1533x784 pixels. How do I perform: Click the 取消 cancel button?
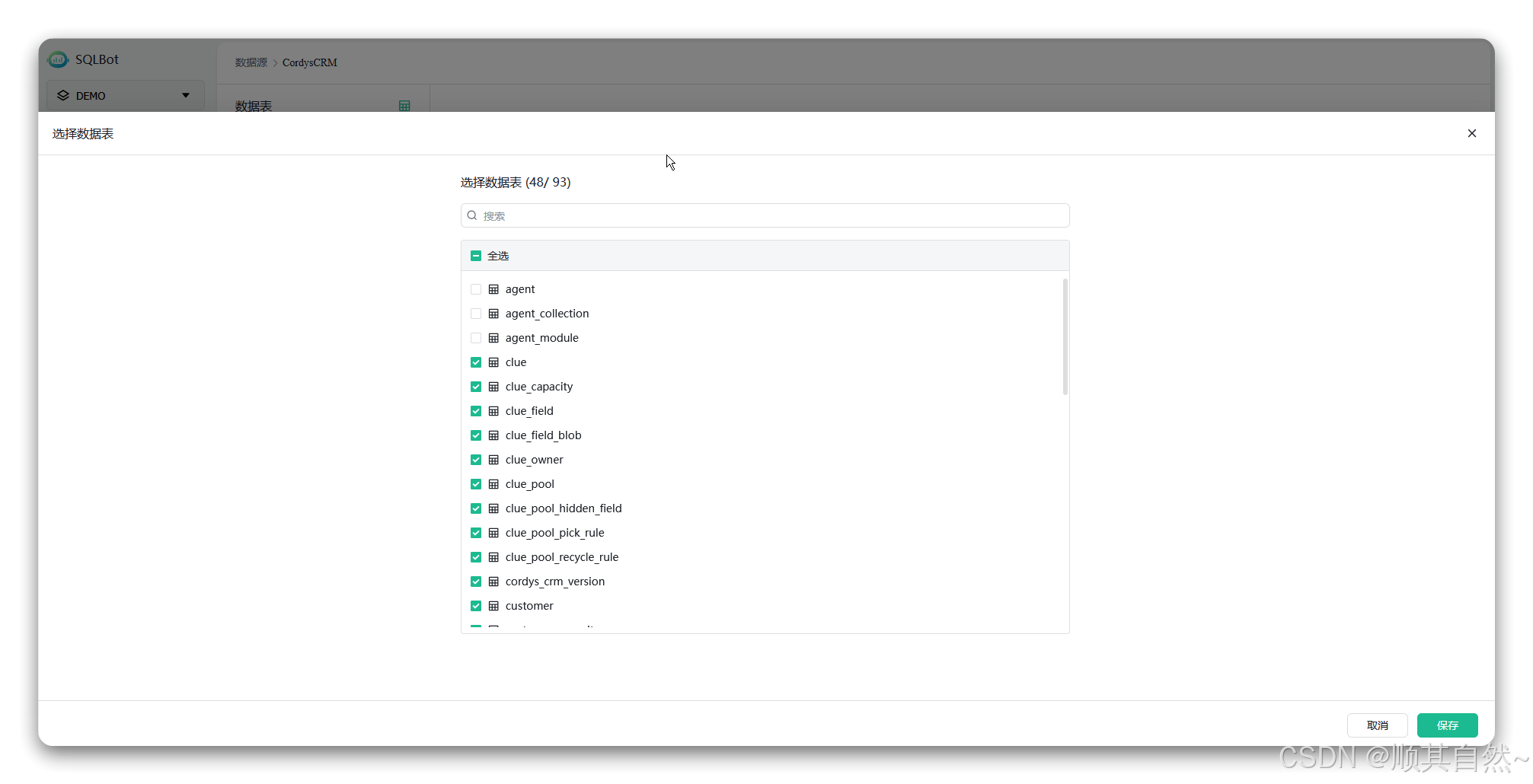tap(1377, 725)
